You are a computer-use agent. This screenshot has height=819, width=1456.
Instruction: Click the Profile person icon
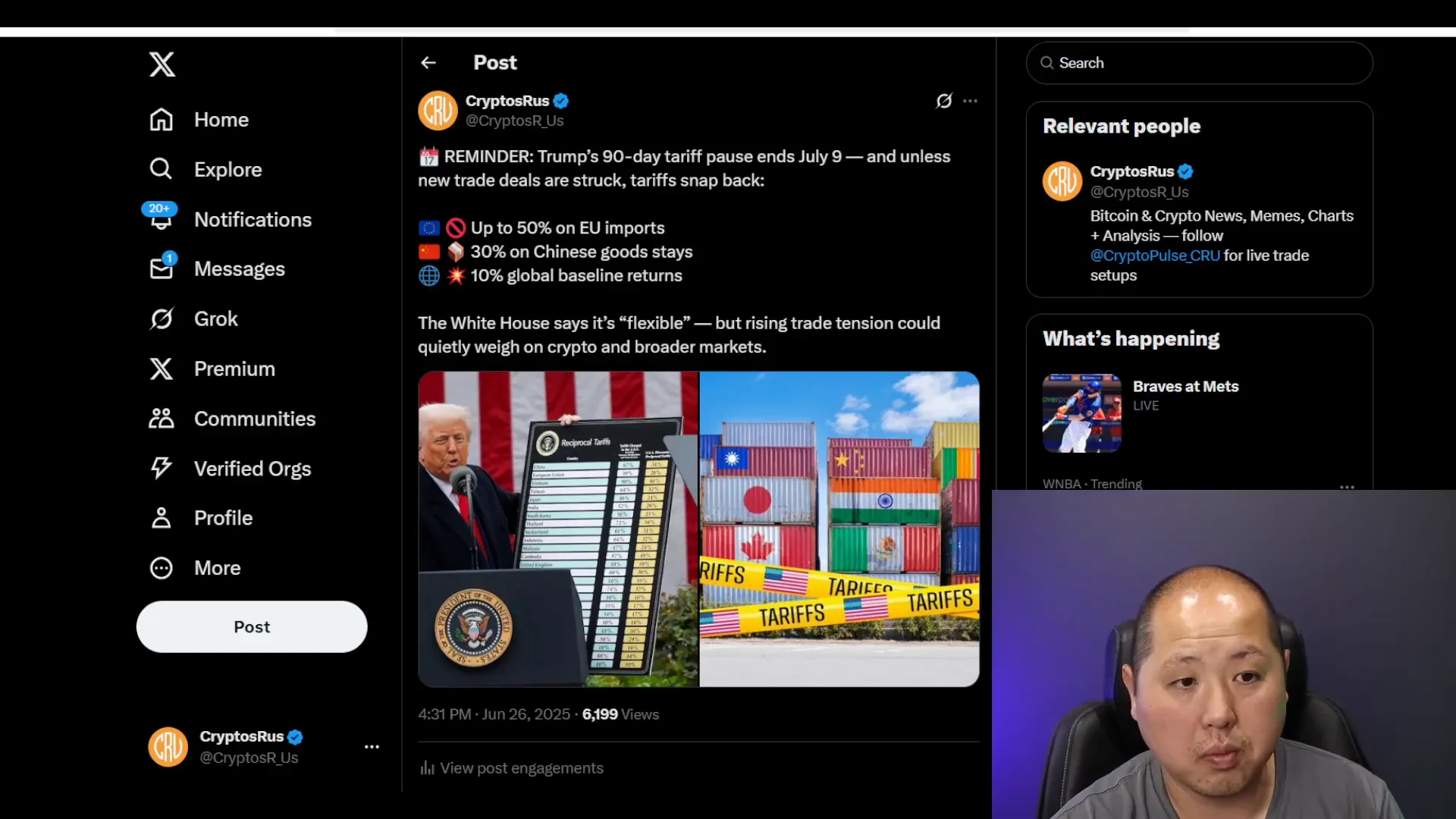click(x=161, y=518)
